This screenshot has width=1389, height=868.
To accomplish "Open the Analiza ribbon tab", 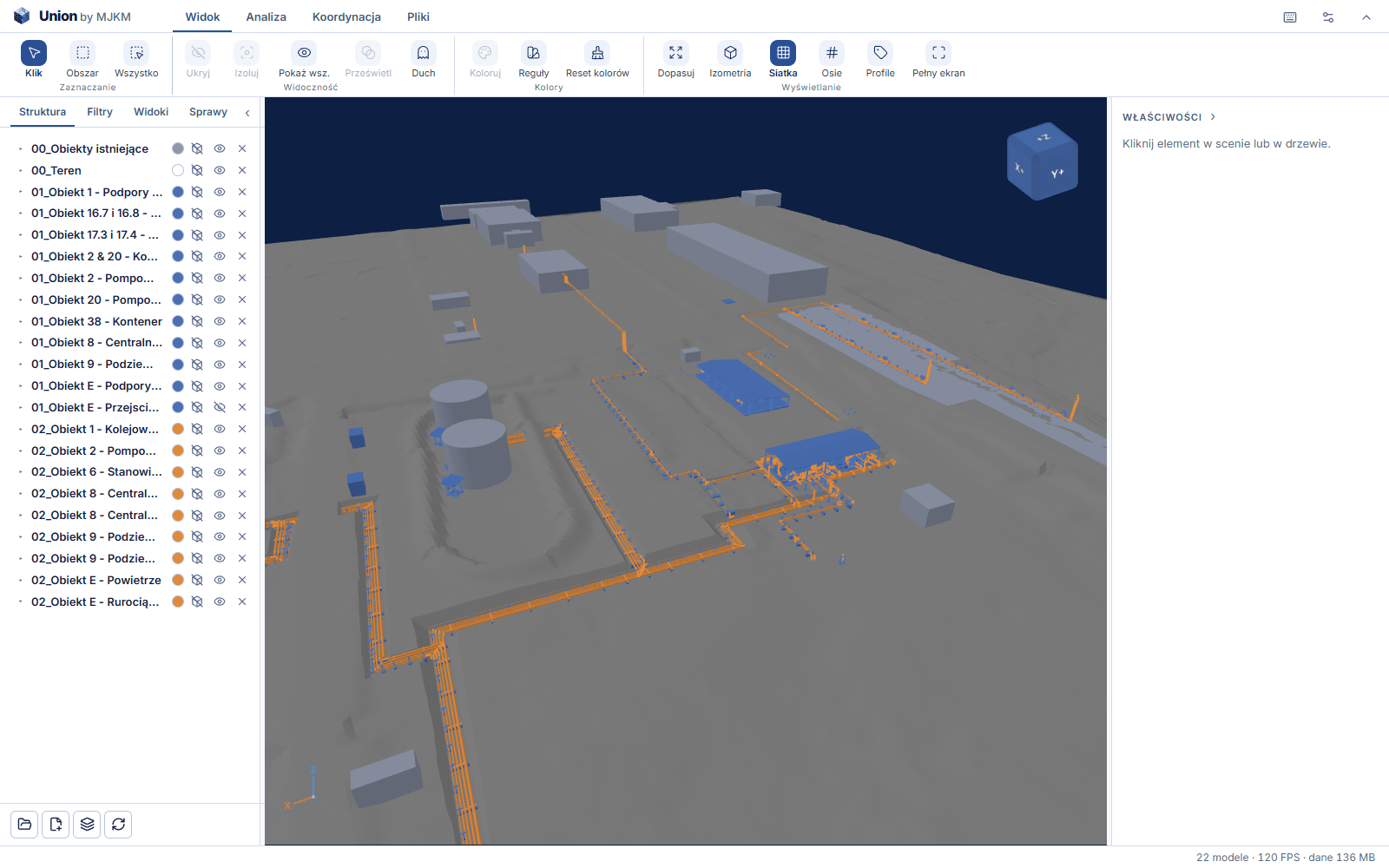I will click(x=266, y=16).
